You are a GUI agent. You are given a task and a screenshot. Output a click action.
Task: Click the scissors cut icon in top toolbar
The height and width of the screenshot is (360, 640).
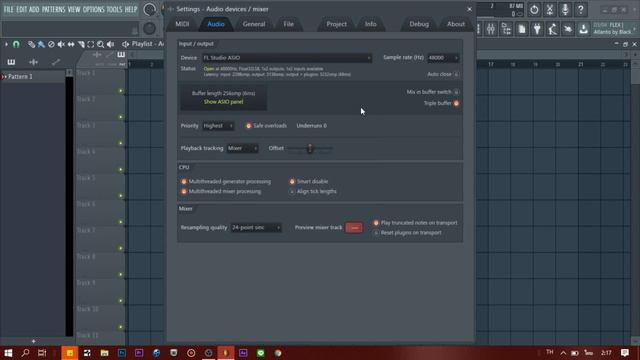549,9
